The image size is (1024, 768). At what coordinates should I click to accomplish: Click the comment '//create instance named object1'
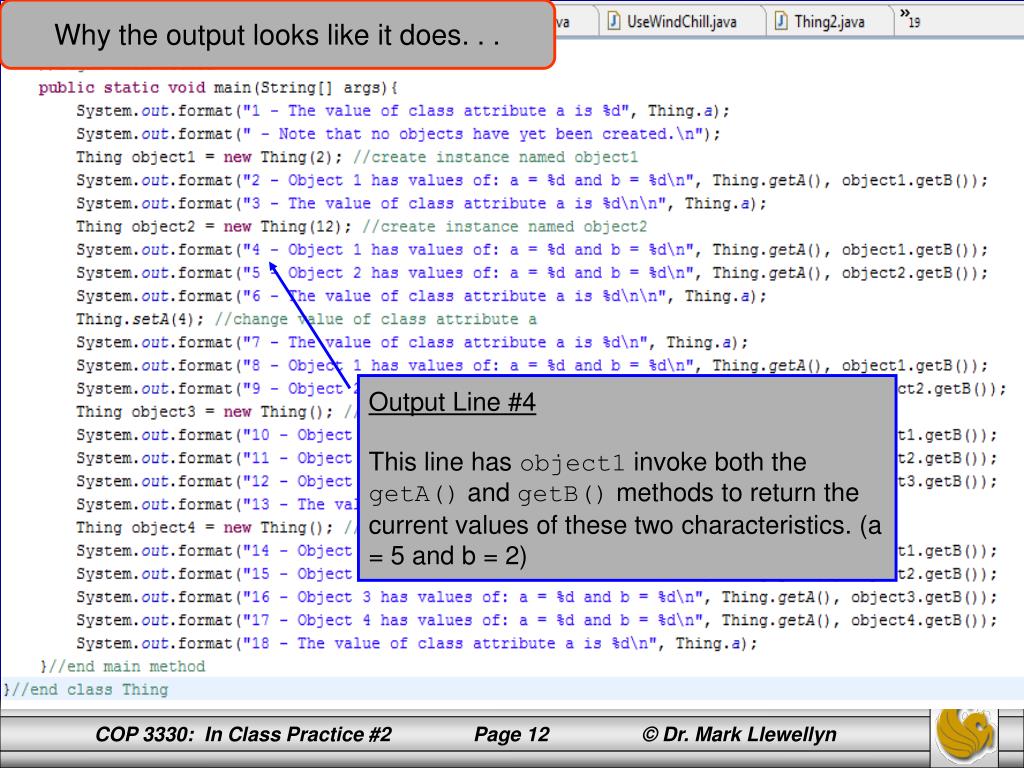pos(495,157)
